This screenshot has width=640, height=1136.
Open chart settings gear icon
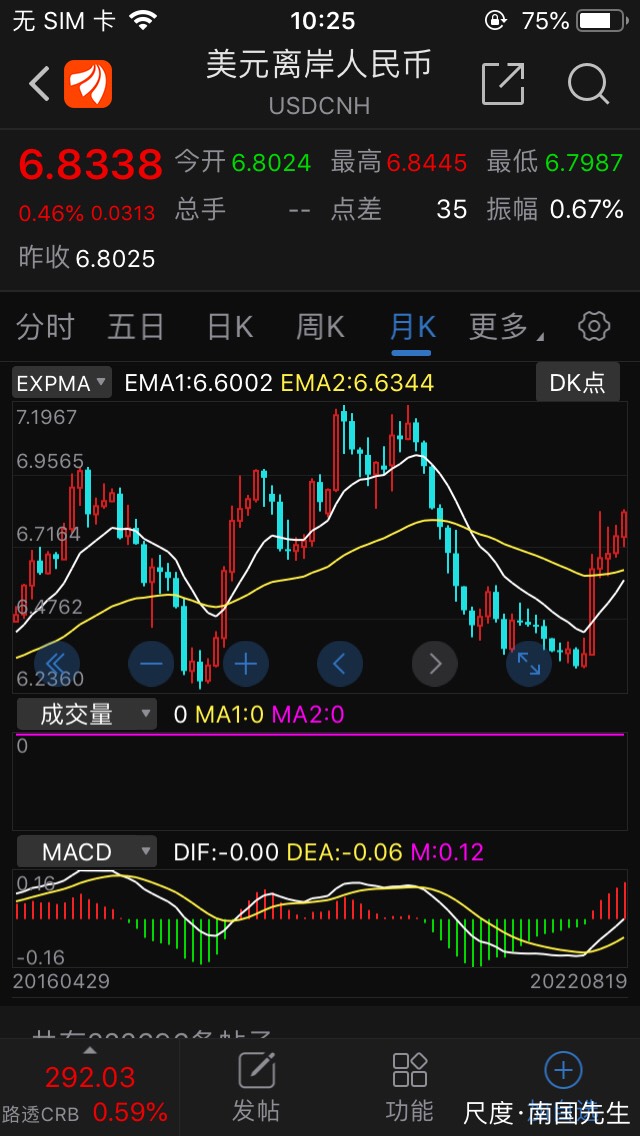pyautogui.click(x=594, y=327)
